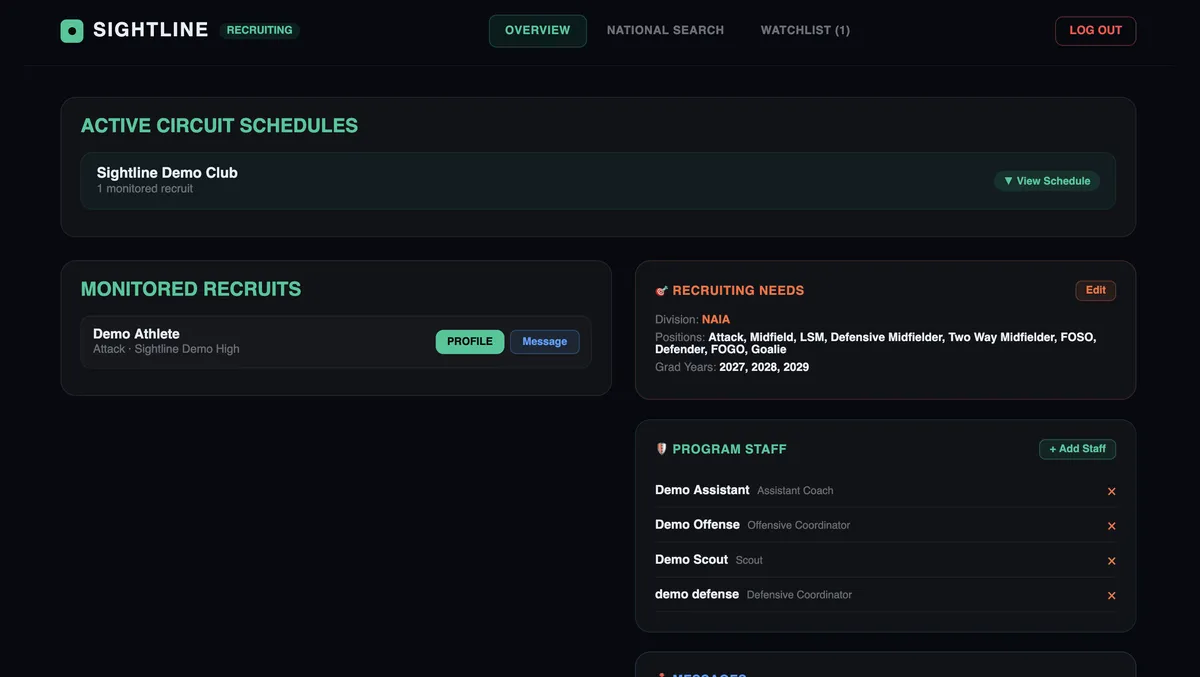
Task: Switch to National Search tab
Action: (665, 31)
